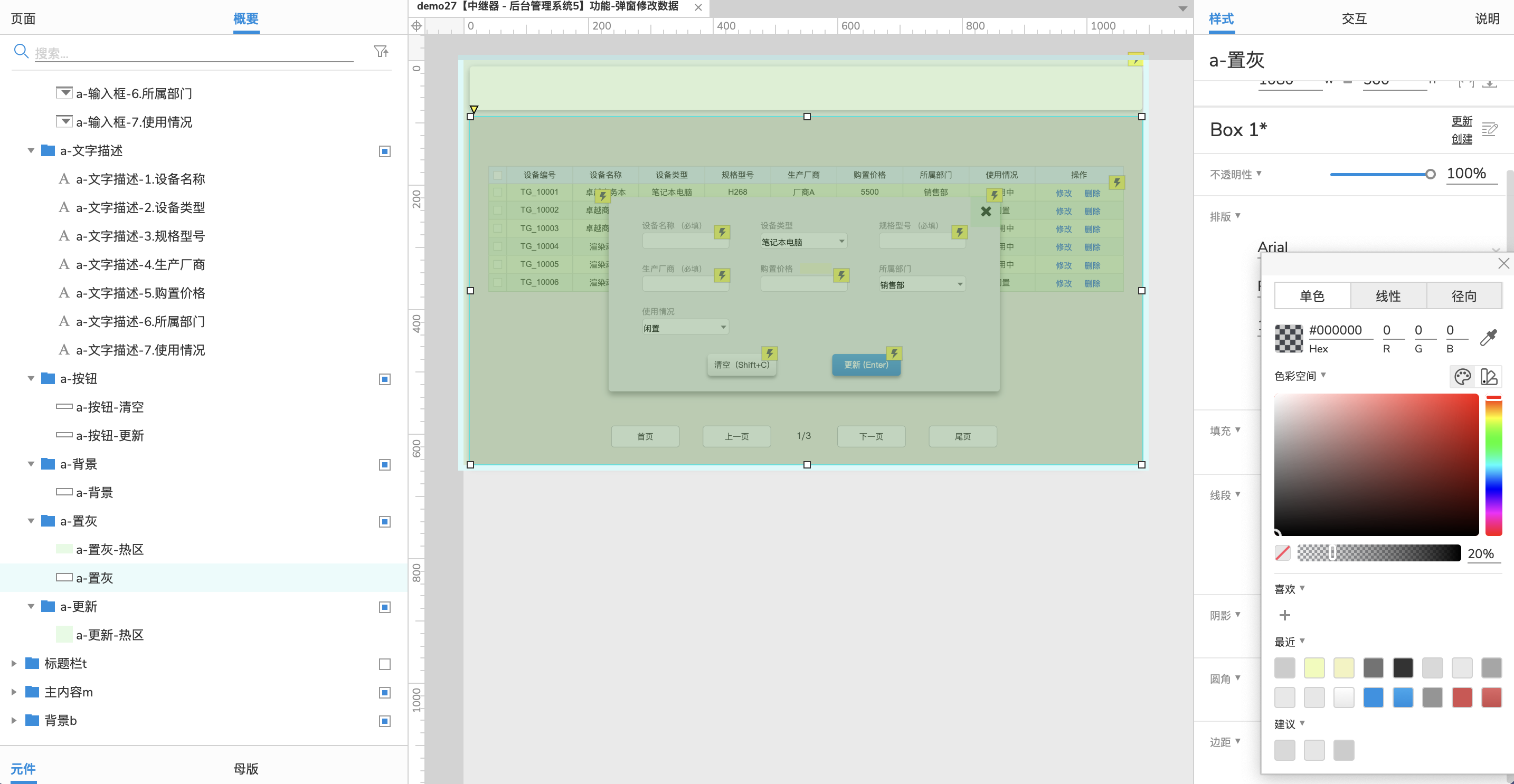Close the demo27 document tab
The image size is (1514, 784).
pyautogui.click(x=698, y=7)
